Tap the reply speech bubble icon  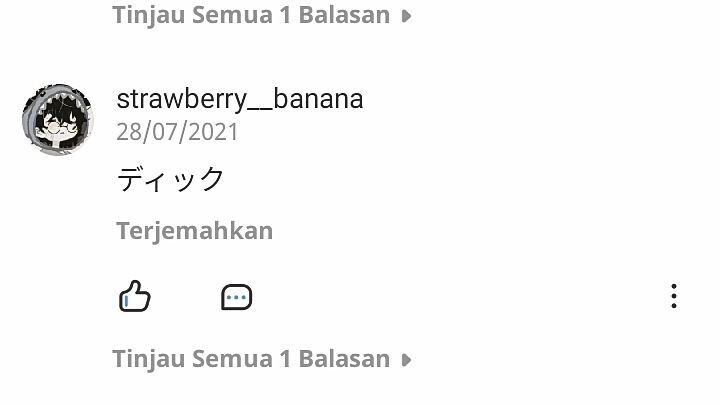coord(236,297)
